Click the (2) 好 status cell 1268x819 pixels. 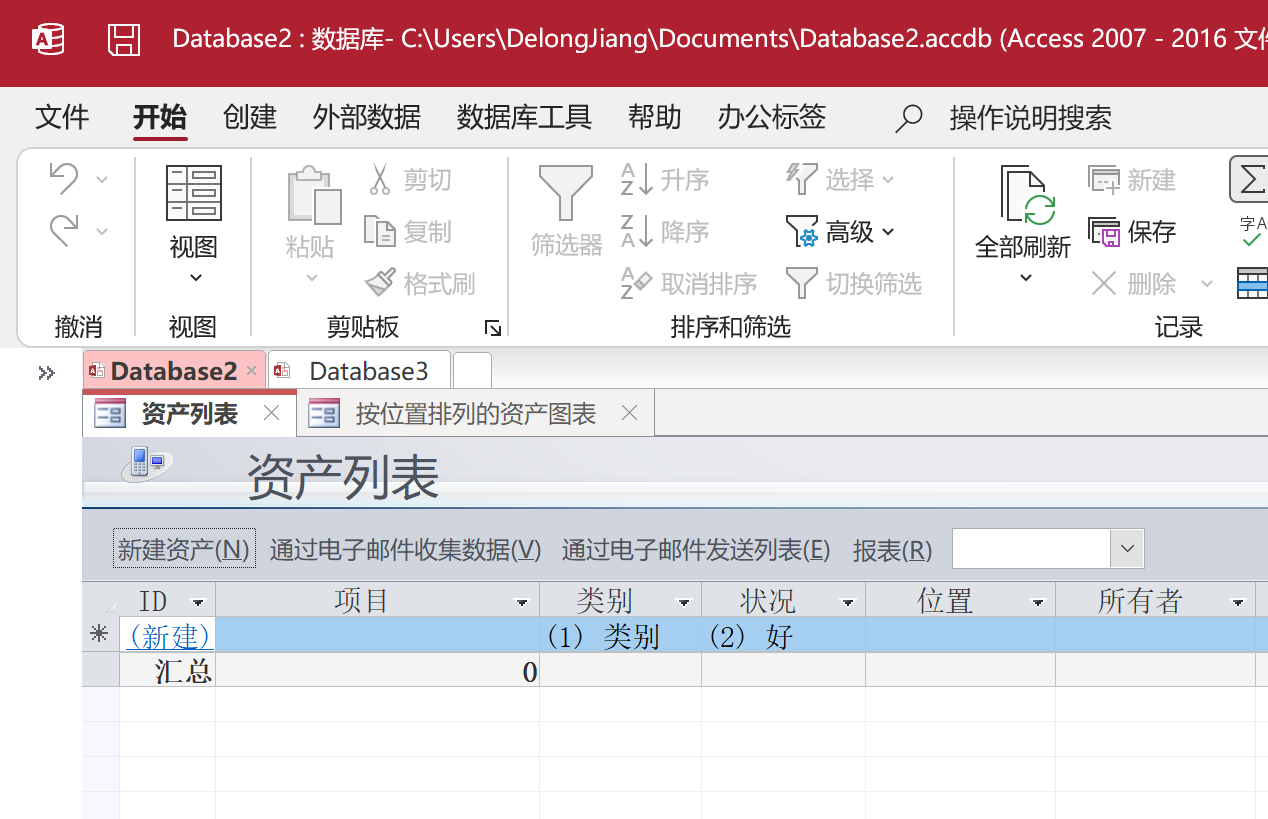(783, 636)
